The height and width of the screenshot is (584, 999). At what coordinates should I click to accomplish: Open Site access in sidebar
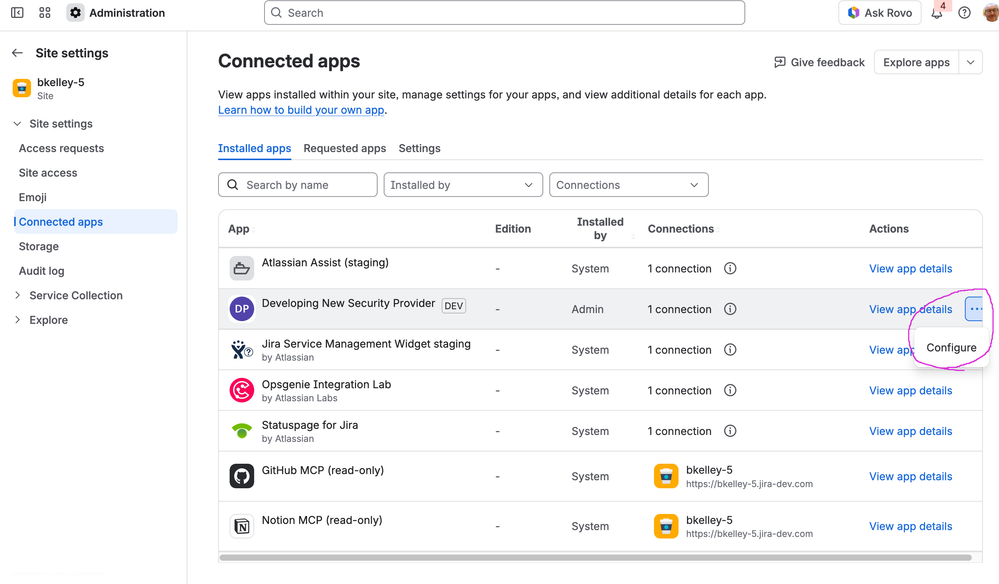48,173
